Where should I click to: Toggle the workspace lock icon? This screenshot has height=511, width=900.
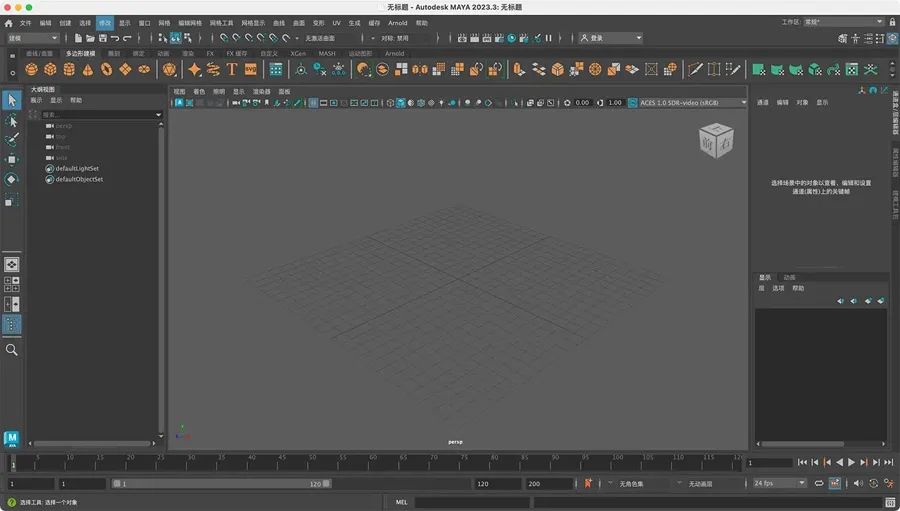(x=893, y=21)
